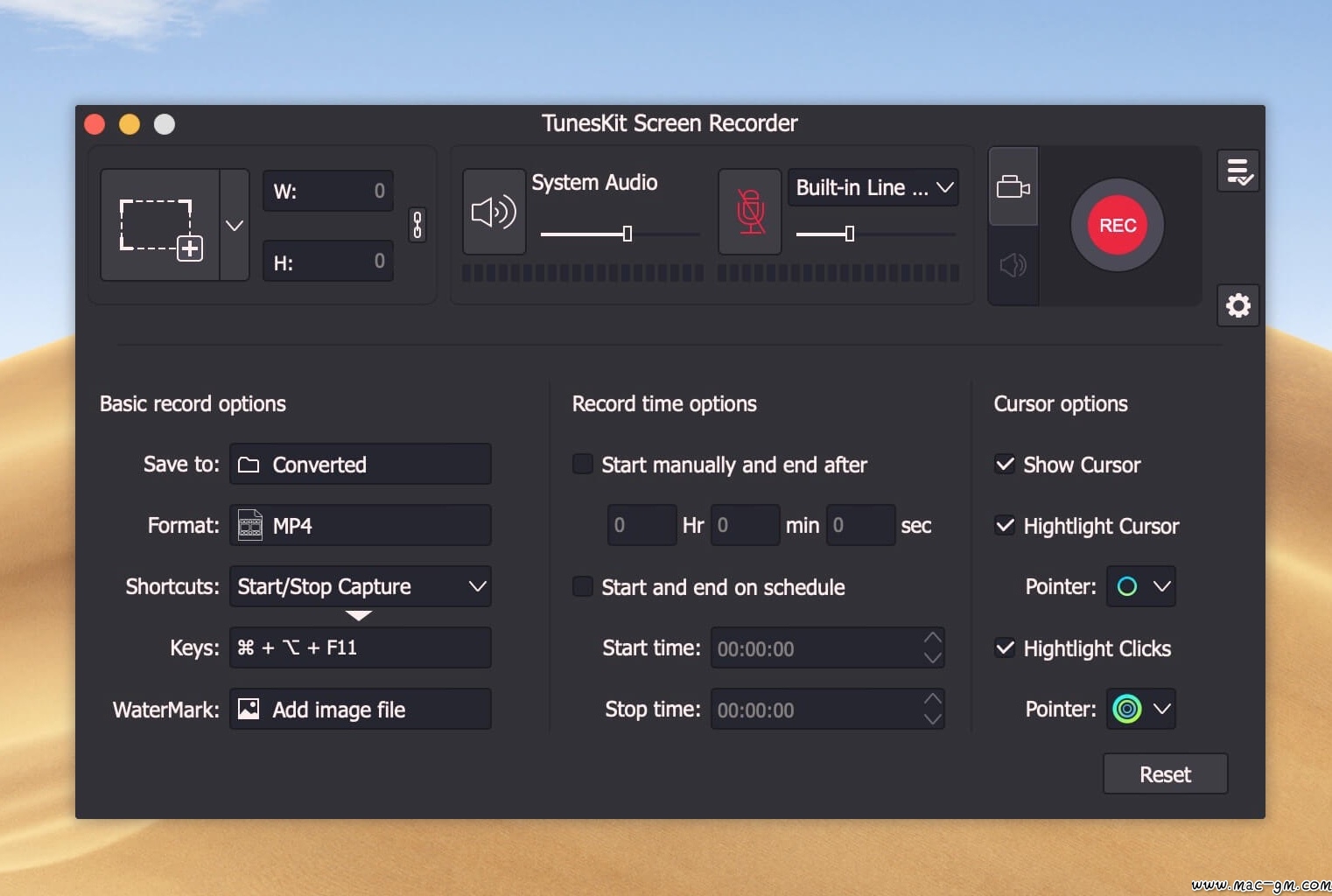Screen dimensions: 1332x896
Task: Click the watermark image icon
Action: 249,709
